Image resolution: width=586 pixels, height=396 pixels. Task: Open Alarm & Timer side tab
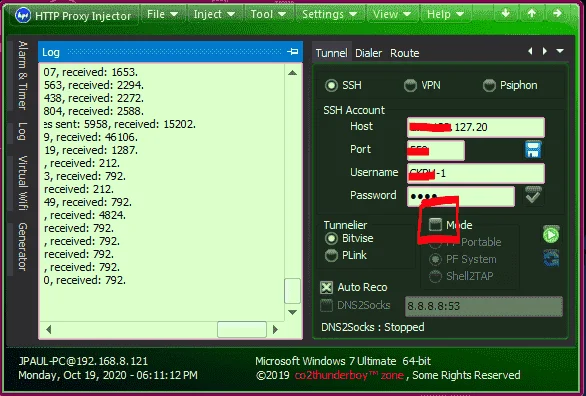click(x=22, y=75)
